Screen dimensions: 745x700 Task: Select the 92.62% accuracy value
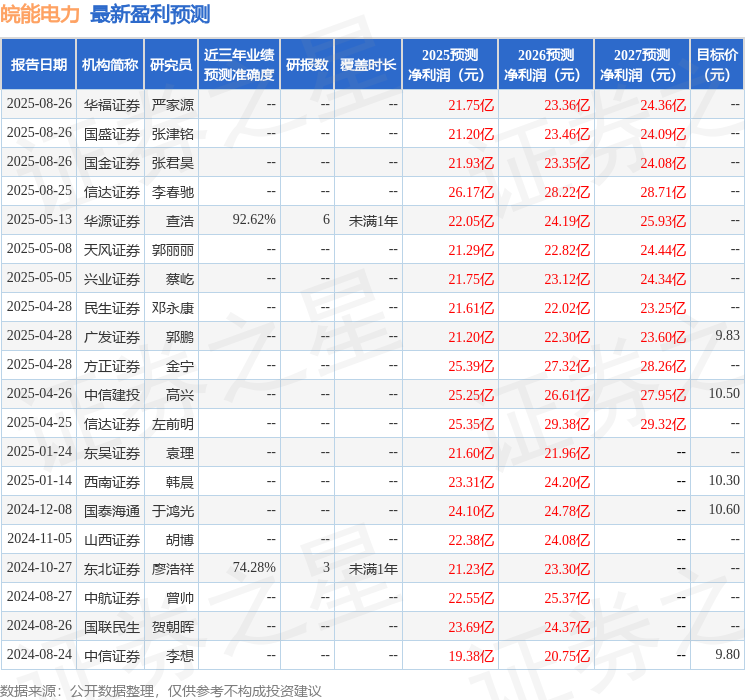pos(254,220)
